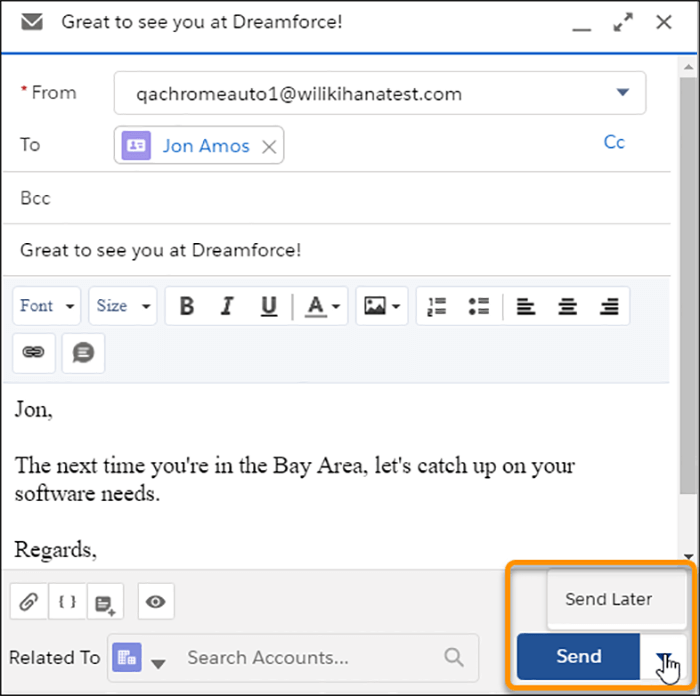Toggle italic formatting

tap(227, 306)
